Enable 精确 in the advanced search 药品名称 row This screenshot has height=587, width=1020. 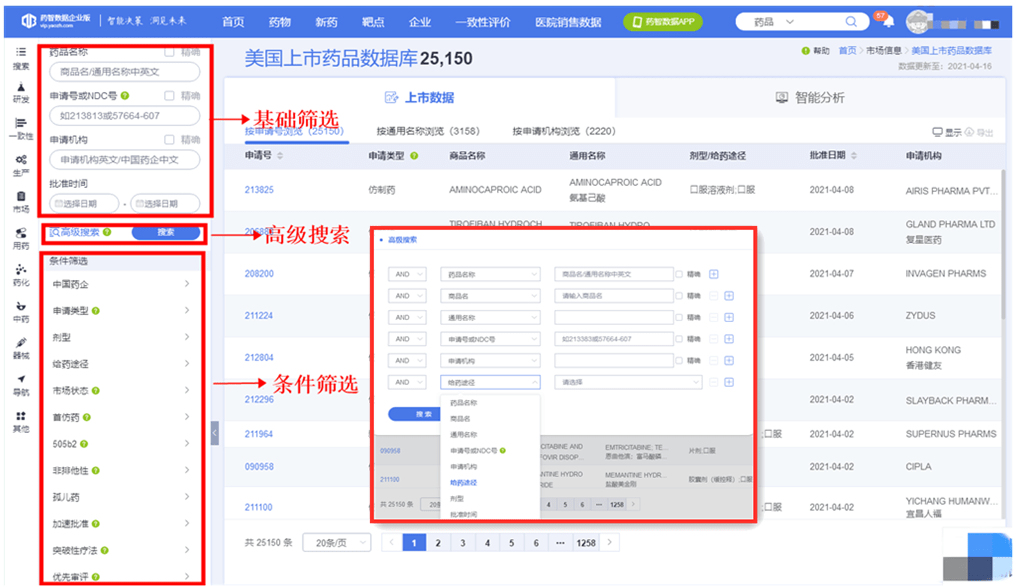(x=679, y=274)
